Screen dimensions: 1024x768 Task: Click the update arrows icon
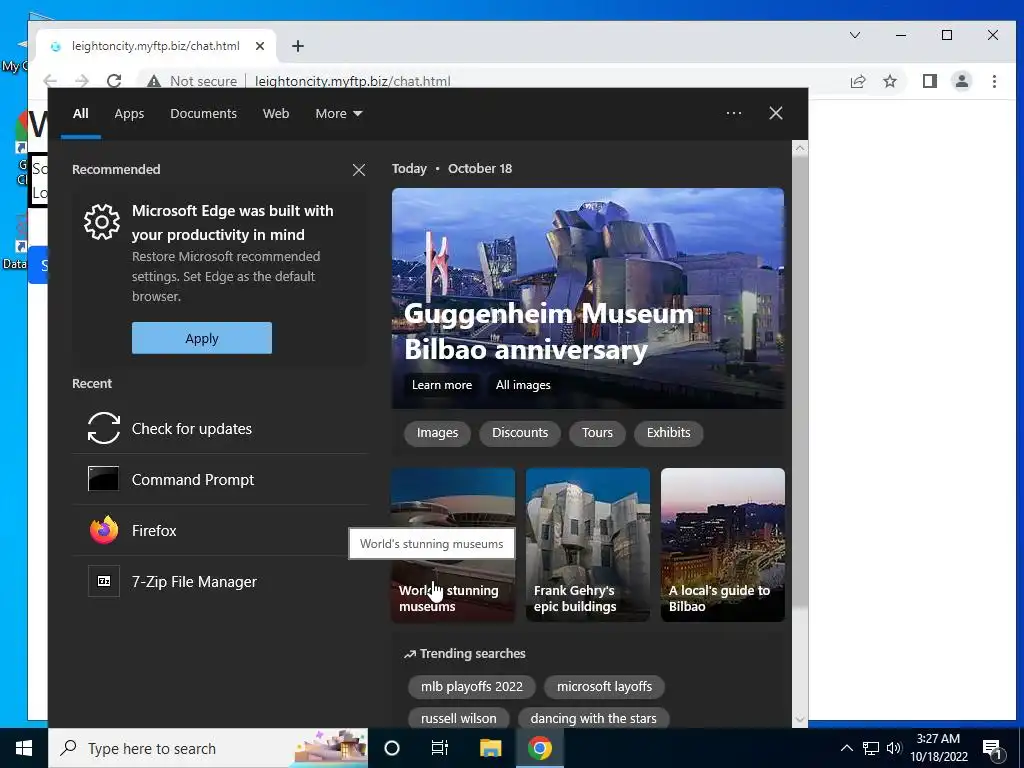pyautogui.click(x=104, y=428)
